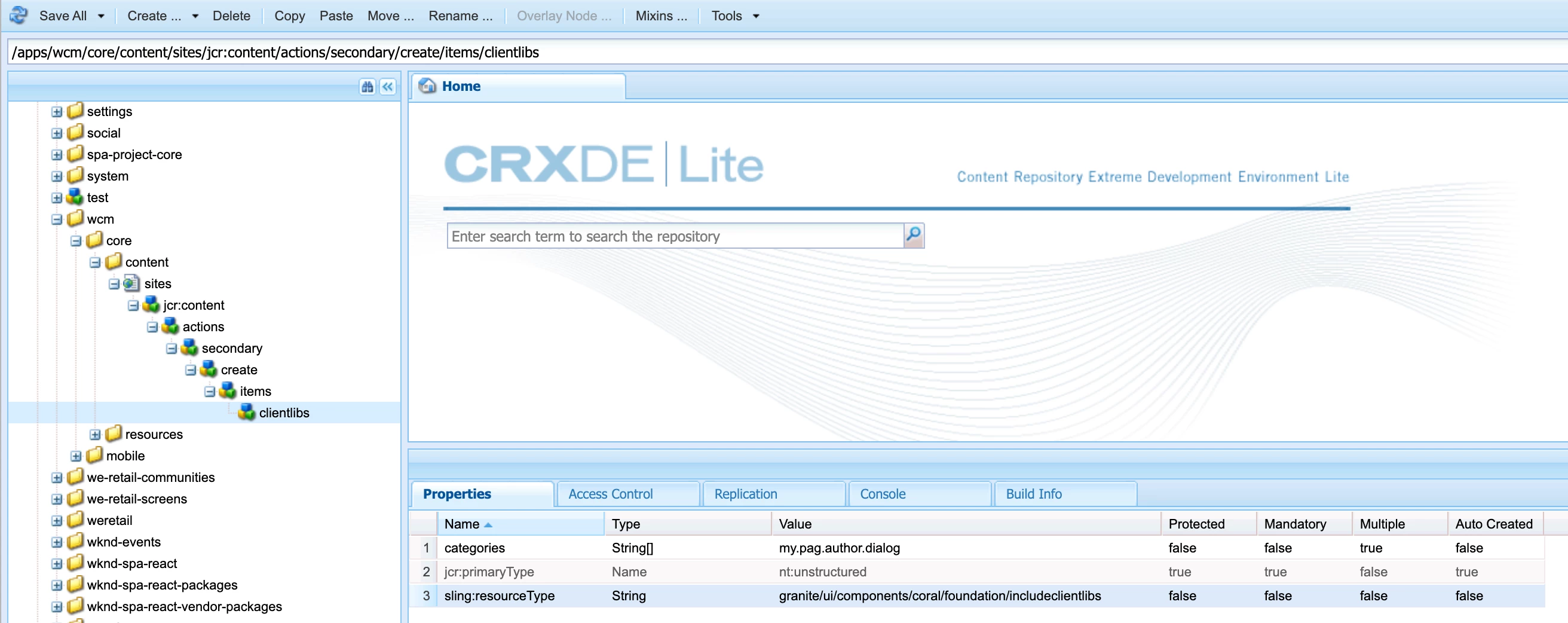
Task: Click the Type column header
Action: click(688, 524)
